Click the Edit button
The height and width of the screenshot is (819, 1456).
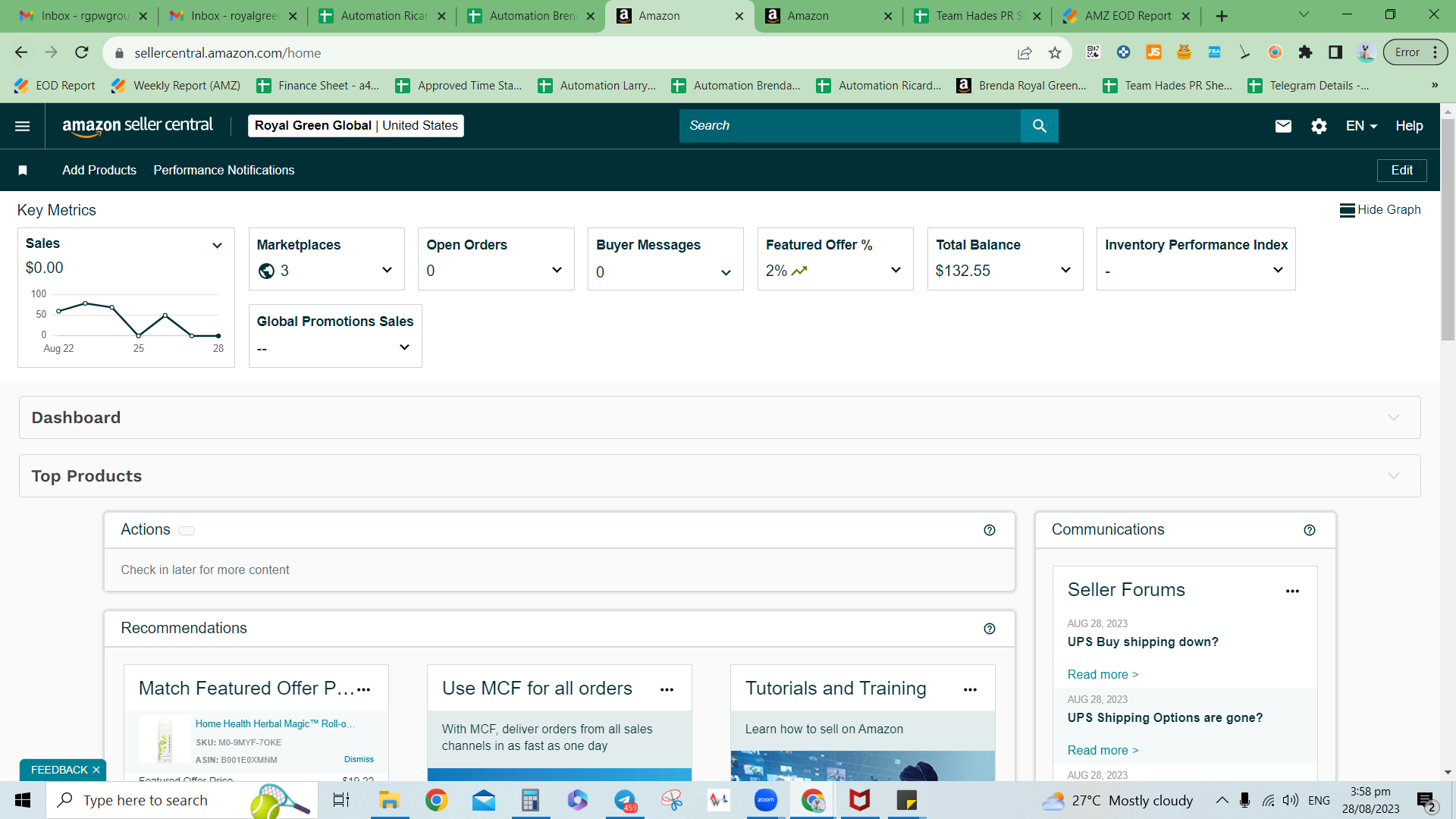tap(1401, 171)
